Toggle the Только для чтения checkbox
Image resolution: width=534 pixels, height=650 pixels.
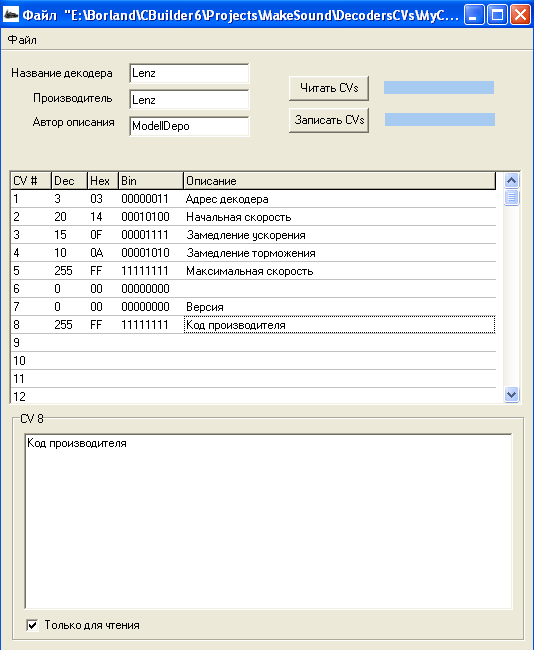32,625
